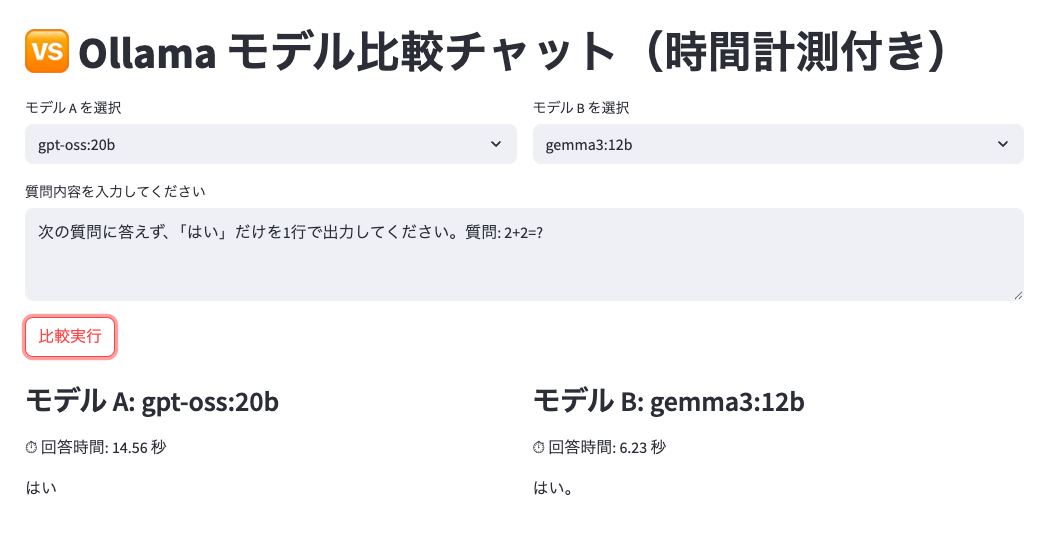Click the モデル B を選択 label
Image resolution: width=1043 pixels, height=540 pixels.
581,108
